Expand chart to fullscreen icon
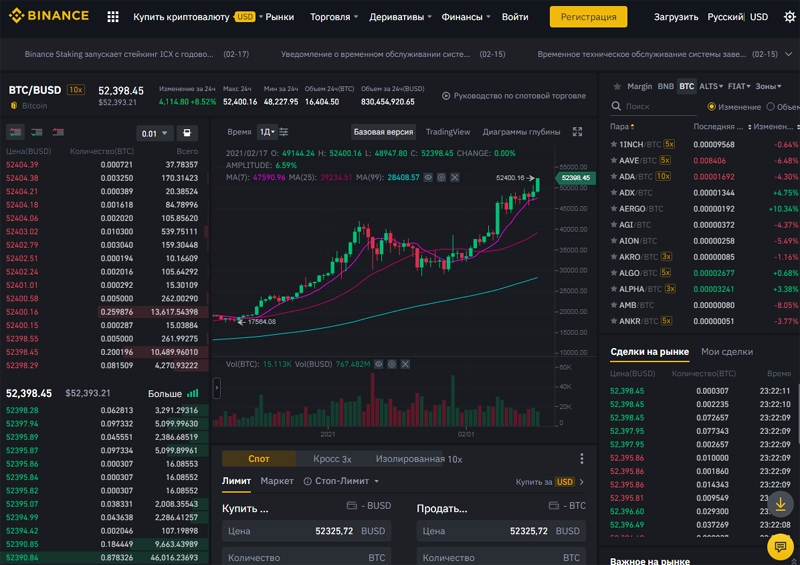The image size is (800, 565). pos(577,132)
